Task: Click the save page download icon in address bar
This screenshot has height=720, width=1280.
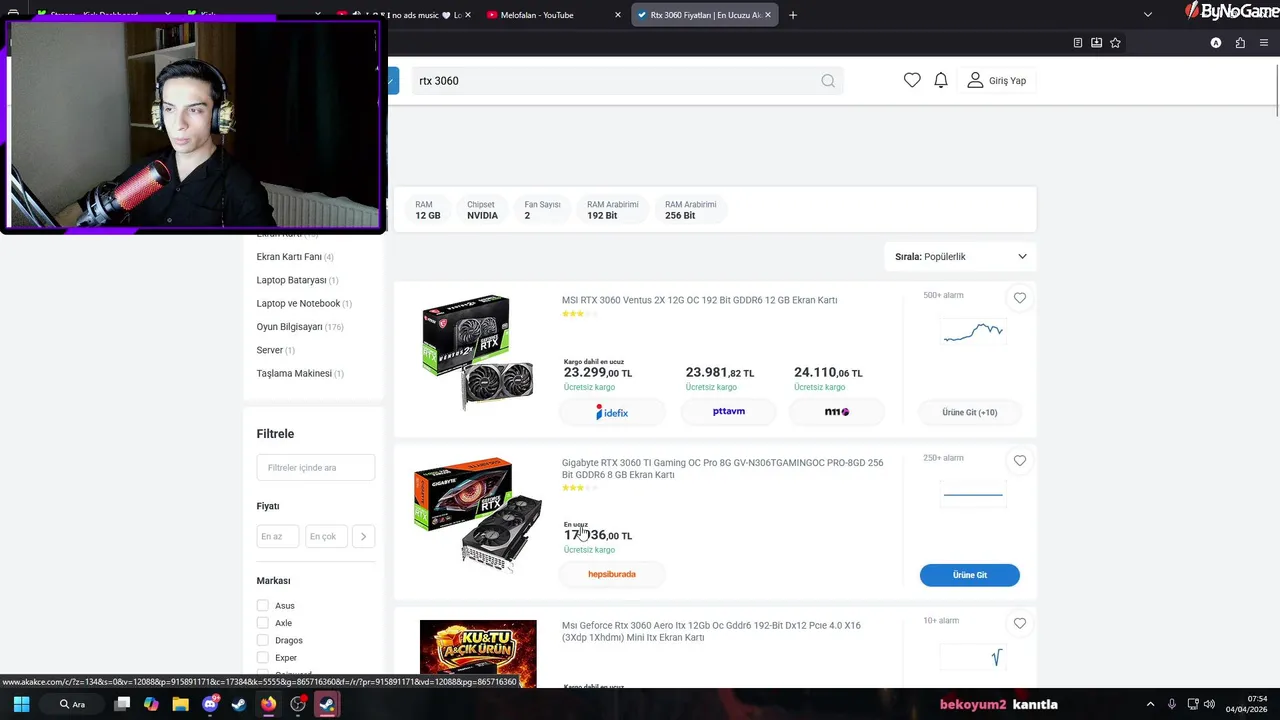Action: point(1097,43)
